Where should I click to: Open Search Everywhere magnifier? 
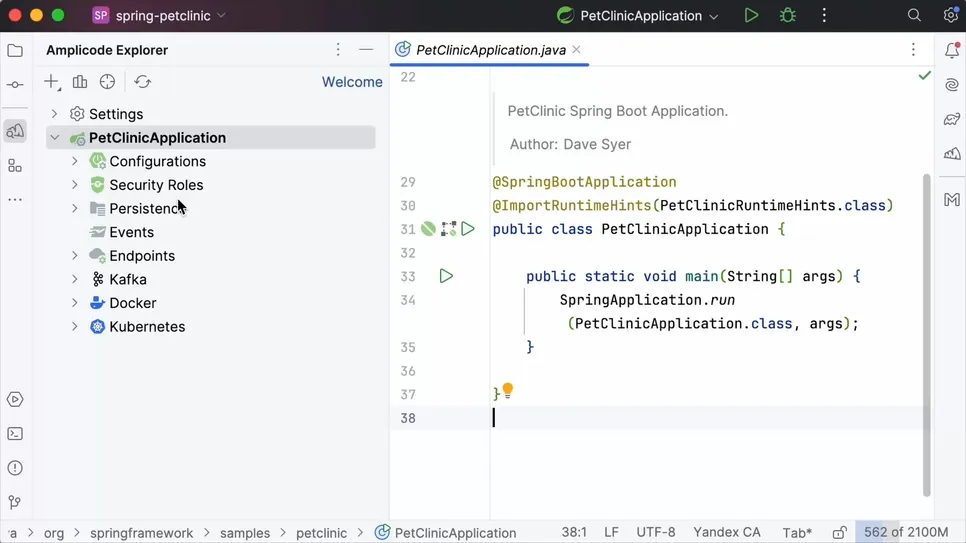(914, 15)
